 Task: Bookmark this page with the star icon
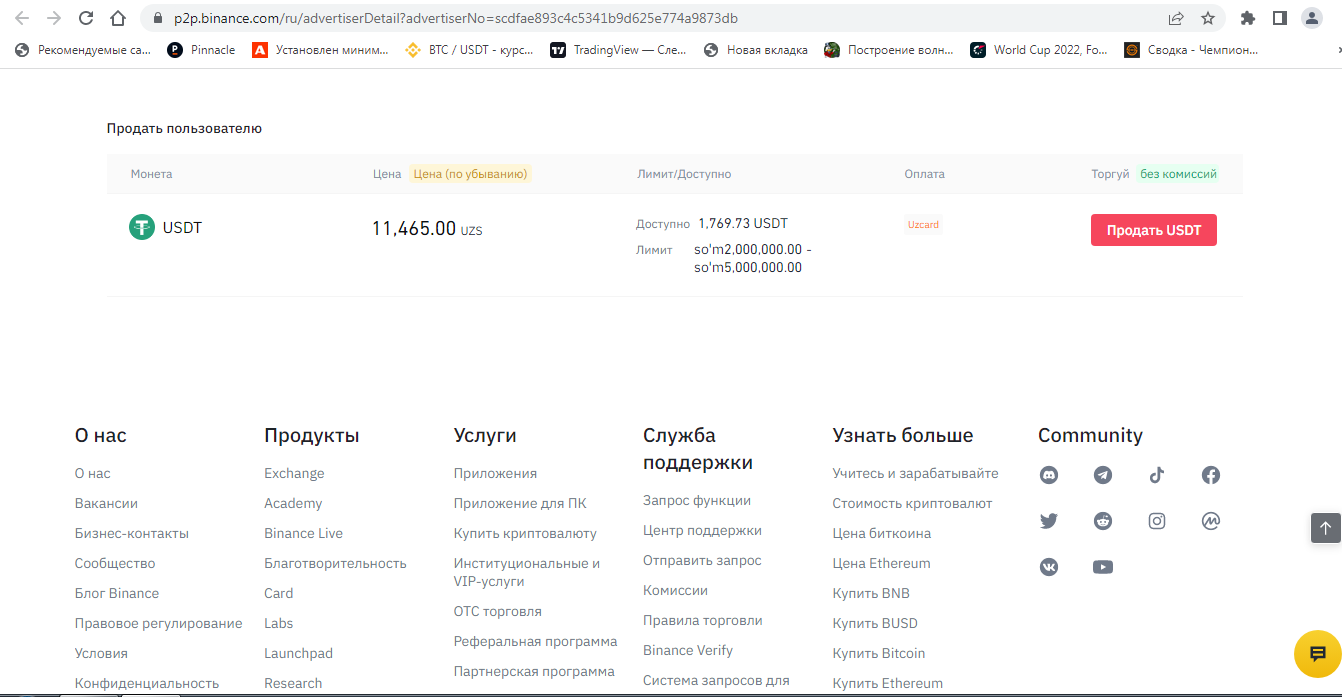click(1208, 18)
